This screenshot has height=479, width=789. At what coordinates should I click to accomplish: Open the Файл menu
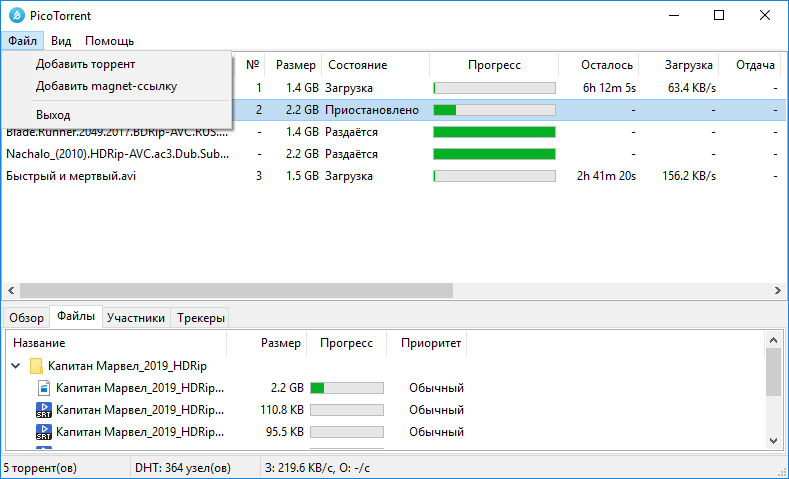click(x=23, y=41)
